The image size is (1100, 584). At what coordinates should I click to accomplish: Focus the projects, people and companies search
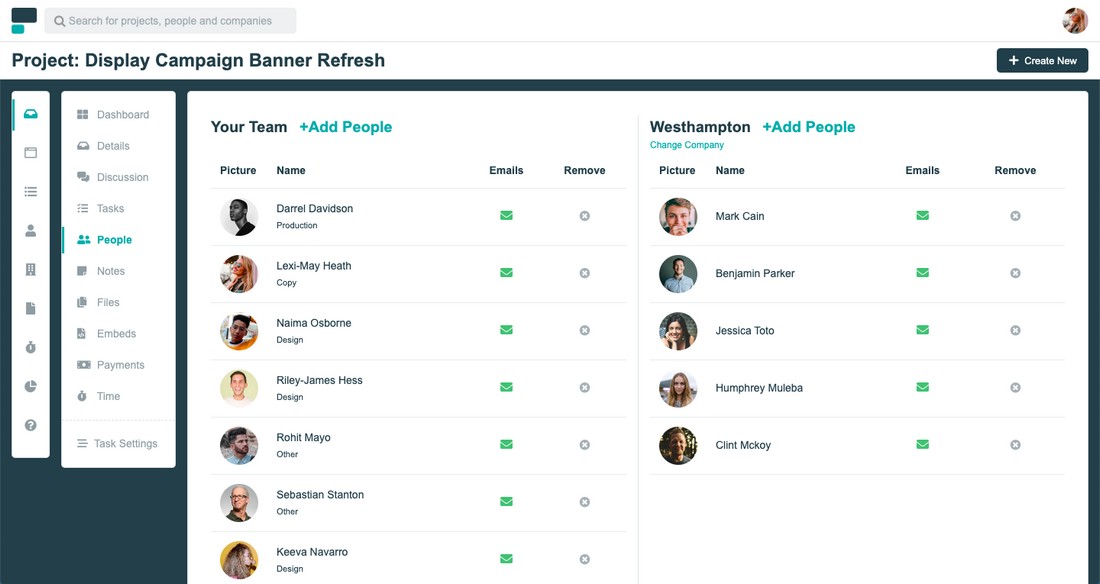click(170, 21)
